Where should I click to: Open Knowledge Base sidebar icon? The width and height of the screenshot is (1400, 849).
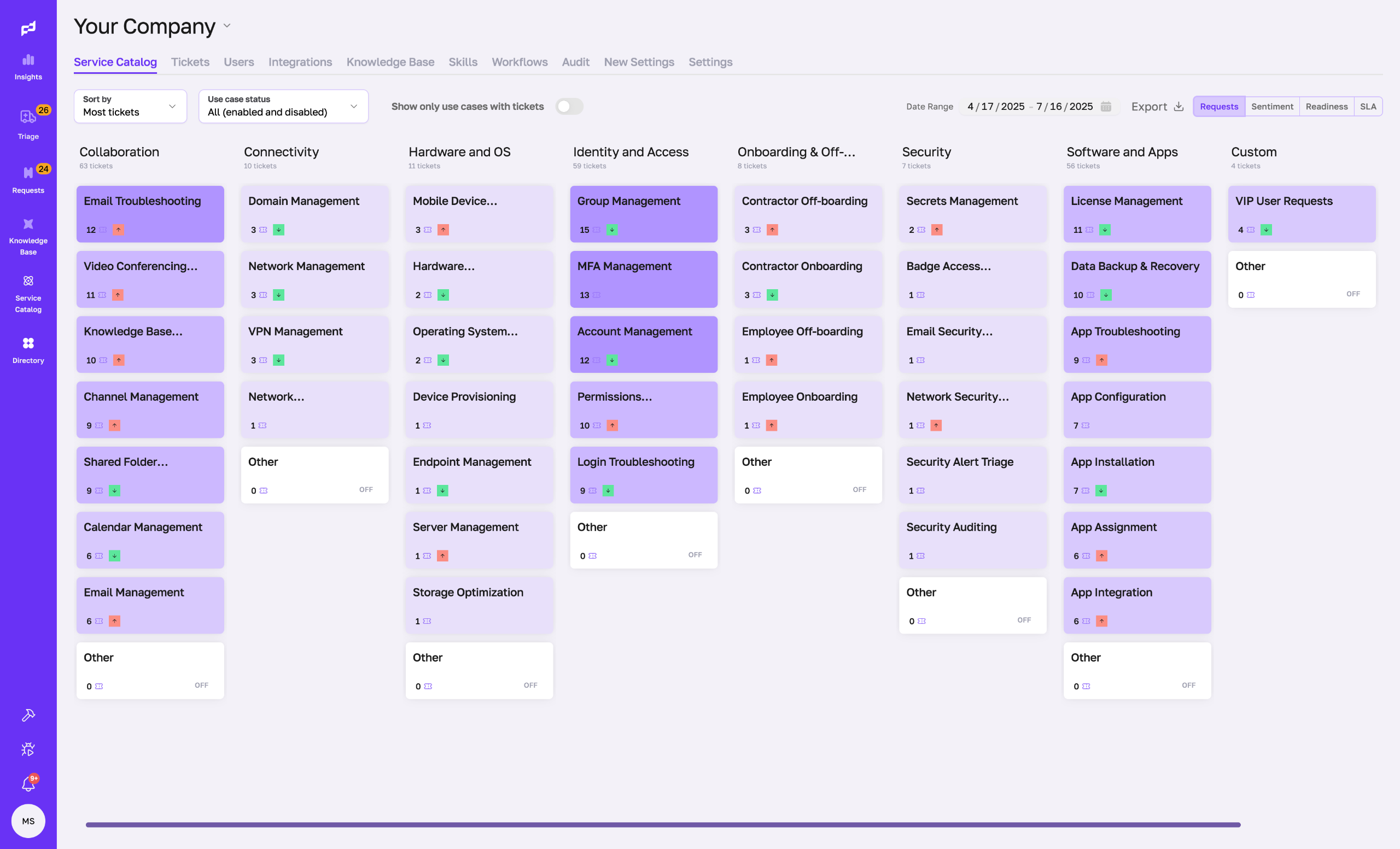tap(28, 235)
